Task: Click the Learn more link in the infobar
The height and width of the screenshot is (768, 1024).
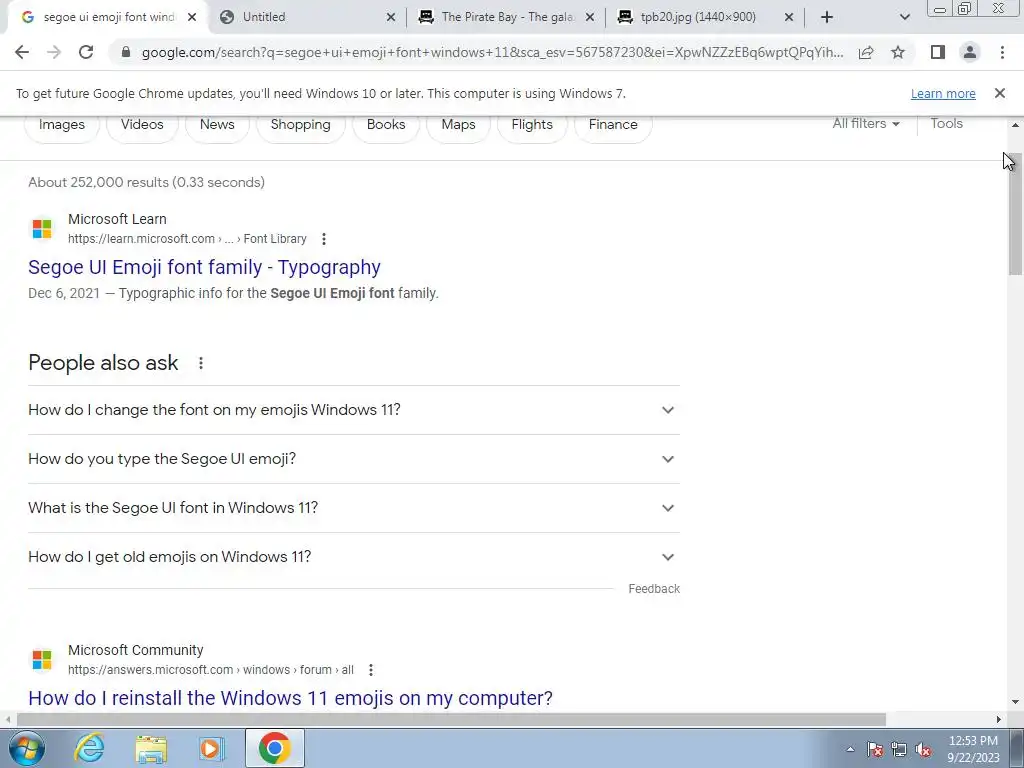Action: coord(943,93)
